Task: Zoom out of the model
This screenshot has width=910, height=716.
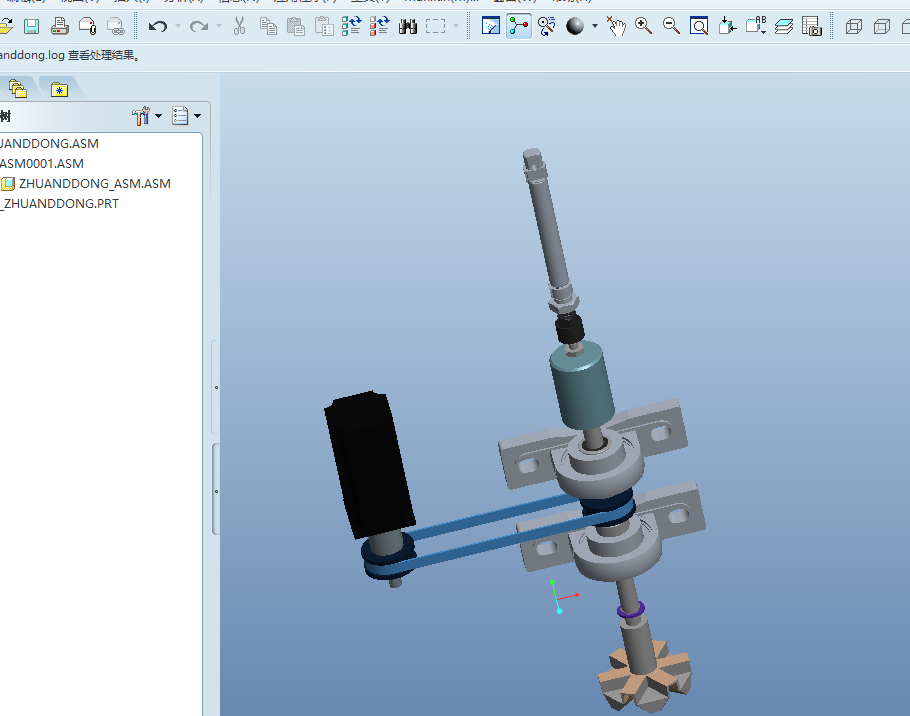Action: pyautogui.click(x=671, y=26)
